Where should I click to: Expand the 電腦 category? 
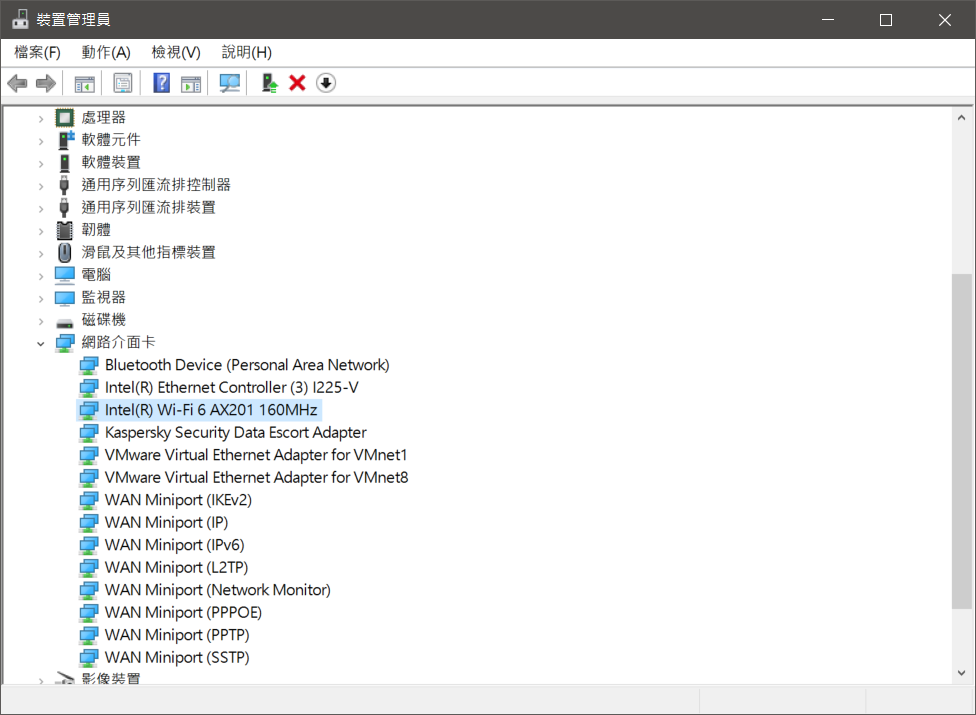click(x=41, y=276)
